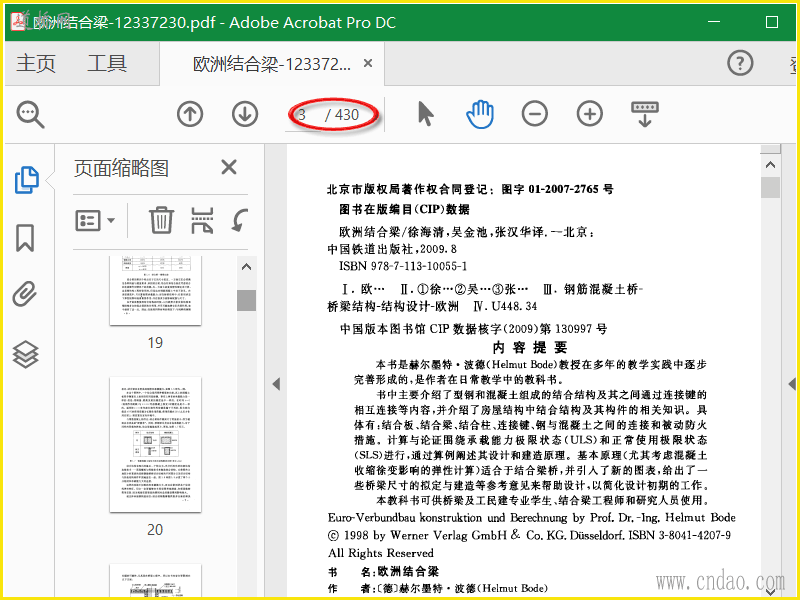Screen dimensions: 800x600
Task: Click the thumbnail pane scrollbar handle
Action: pos(246,300)
